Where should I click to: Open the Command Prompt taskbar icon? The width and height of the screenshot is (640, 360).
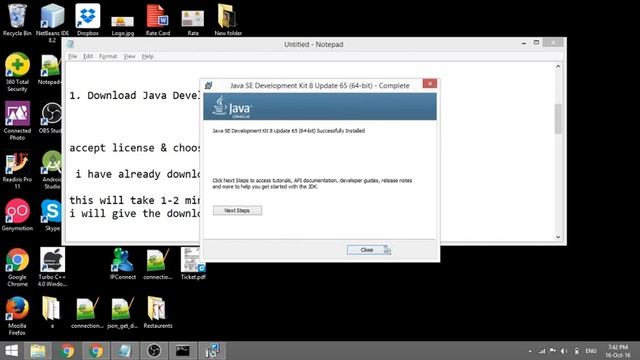[x=182, y=351]
